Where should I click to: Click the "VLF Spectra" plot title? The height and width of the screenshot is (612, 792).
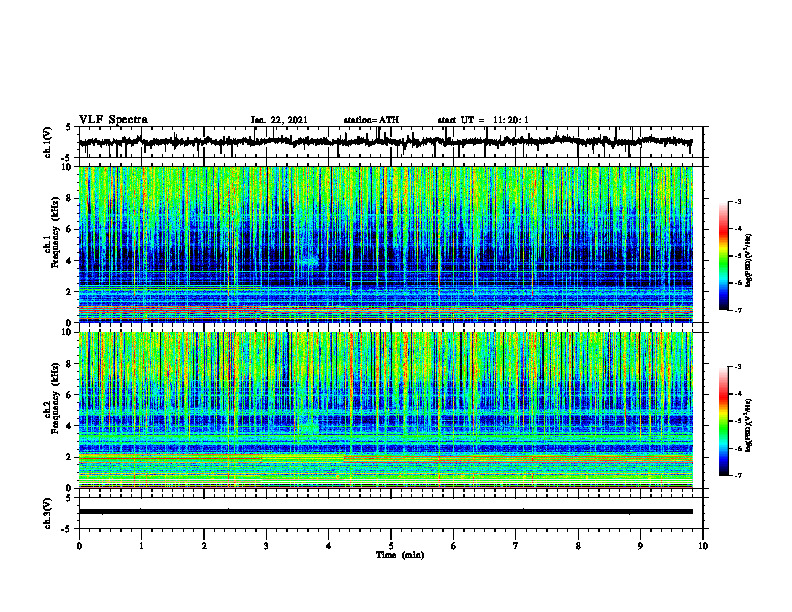point(113,120)
